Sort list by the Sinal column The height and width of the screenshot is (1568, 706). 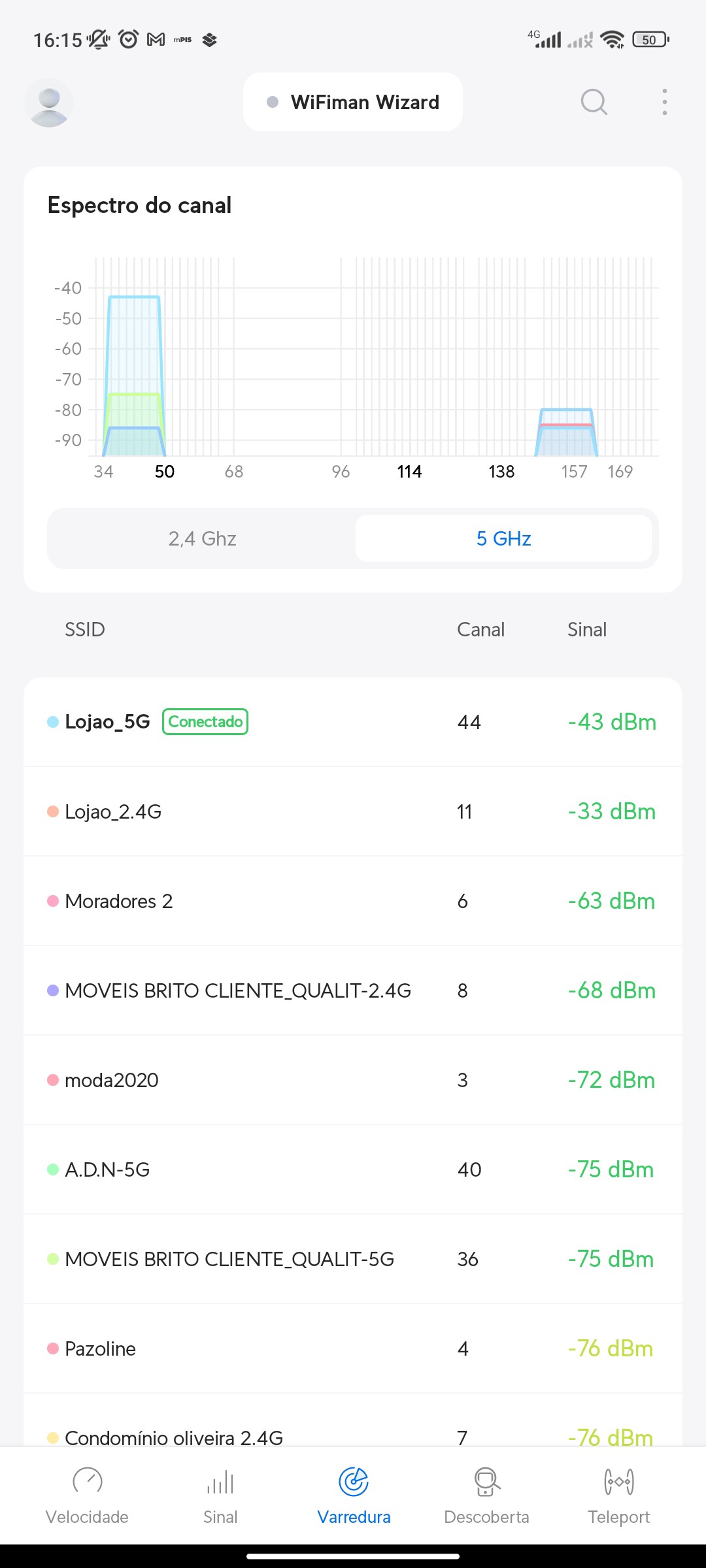[586, 629]
